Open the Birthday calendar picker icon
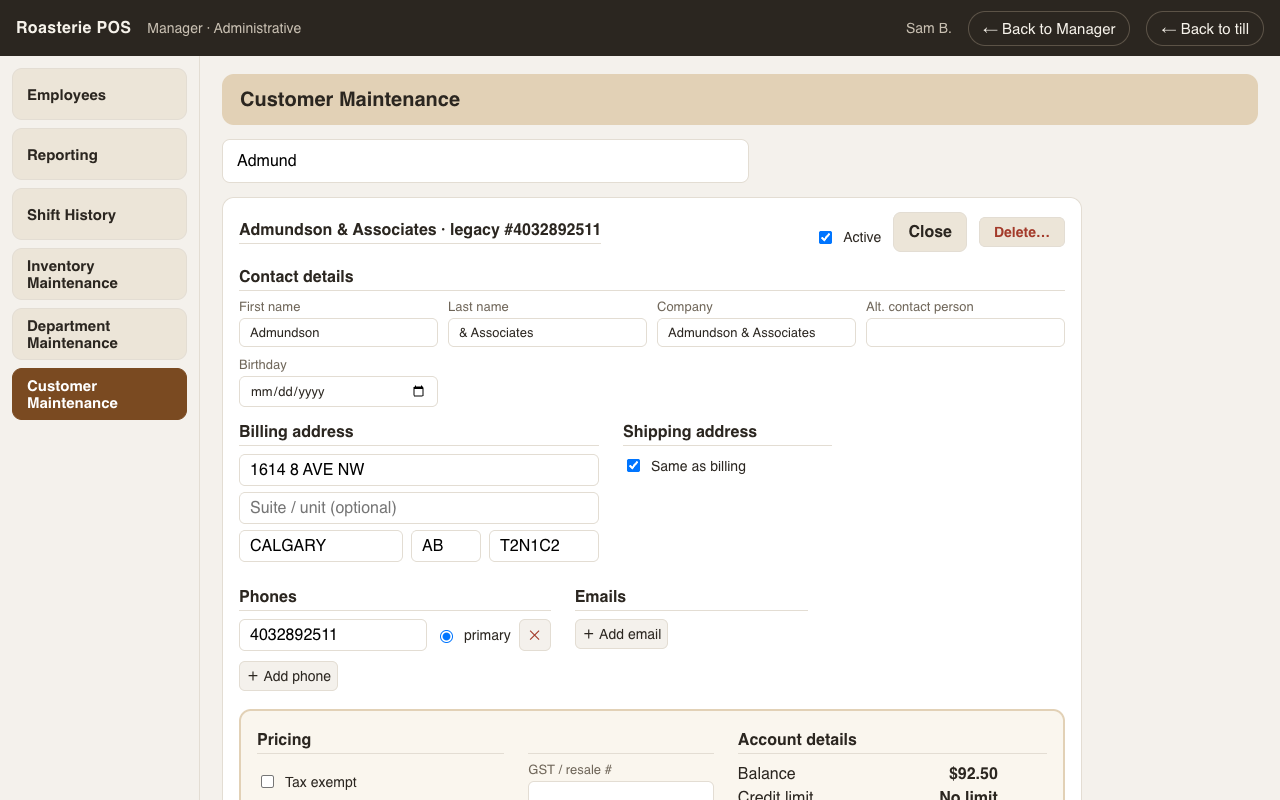Screen dimensions: 1280x800 coord(418,391)
